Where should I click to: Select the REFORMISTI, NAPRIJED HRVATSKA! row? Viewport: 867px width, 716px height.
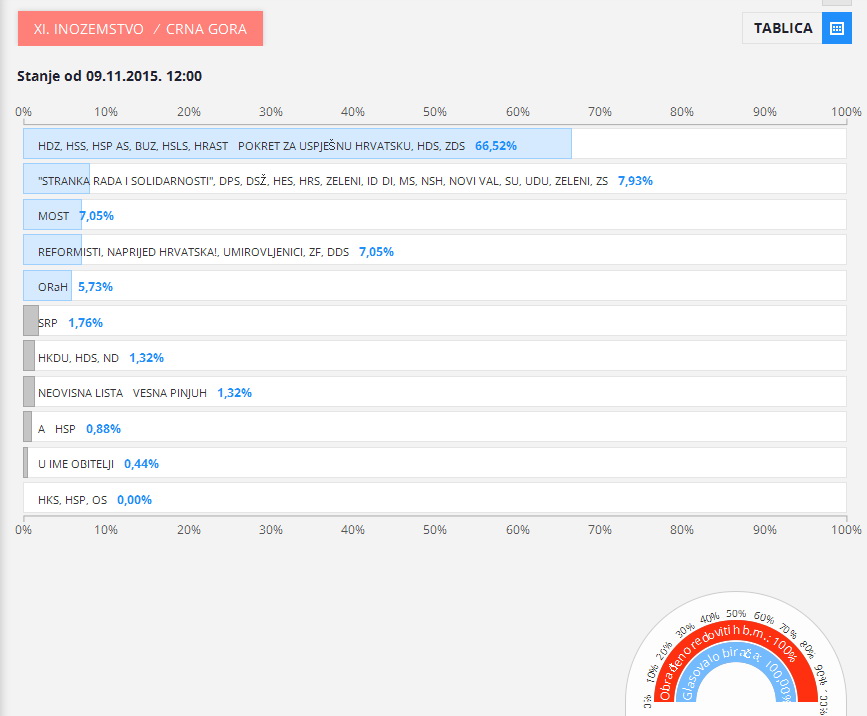point(193,252)
